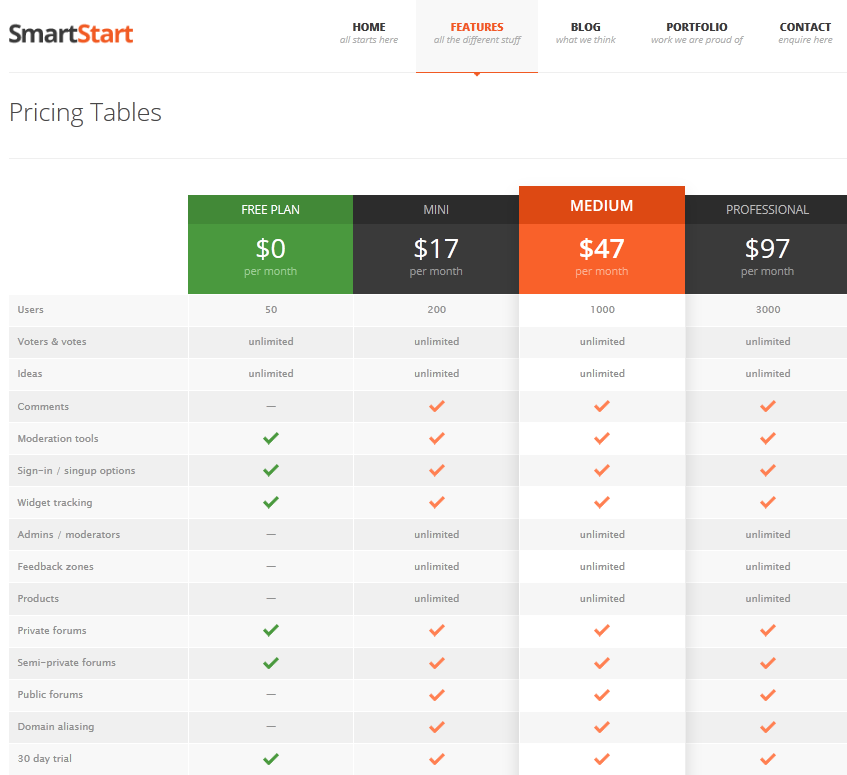Click the Mini plan Moderation tools checkmark
The height and width of the screenshot is (775, 847).
[436, 439]
